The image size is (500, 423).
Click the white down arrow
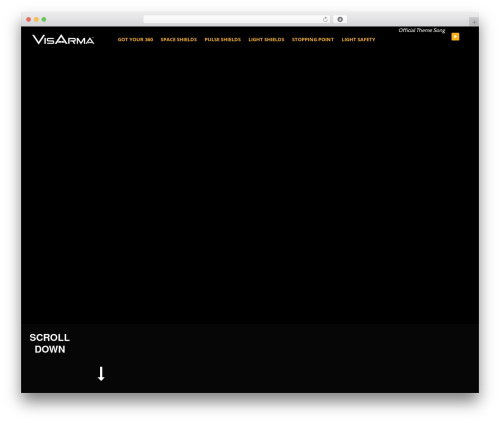[101, 374]
